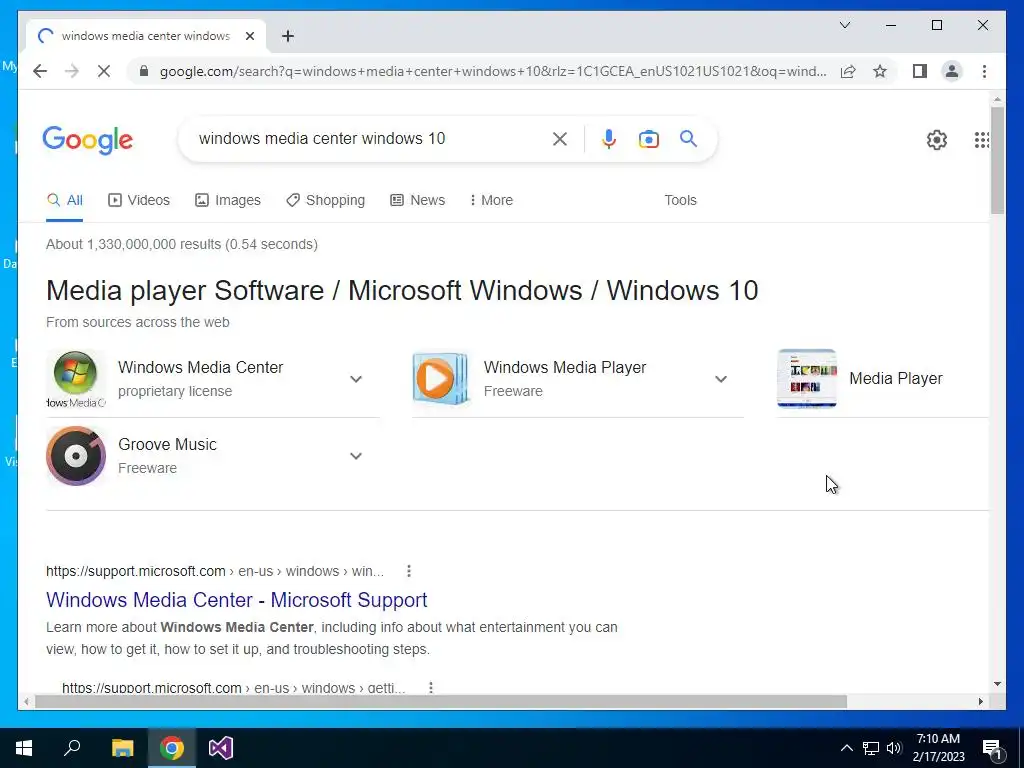This screenshot has height=768, width=1024.
Task: Click Groove Music title text
Action: click(x=167, y=444)
